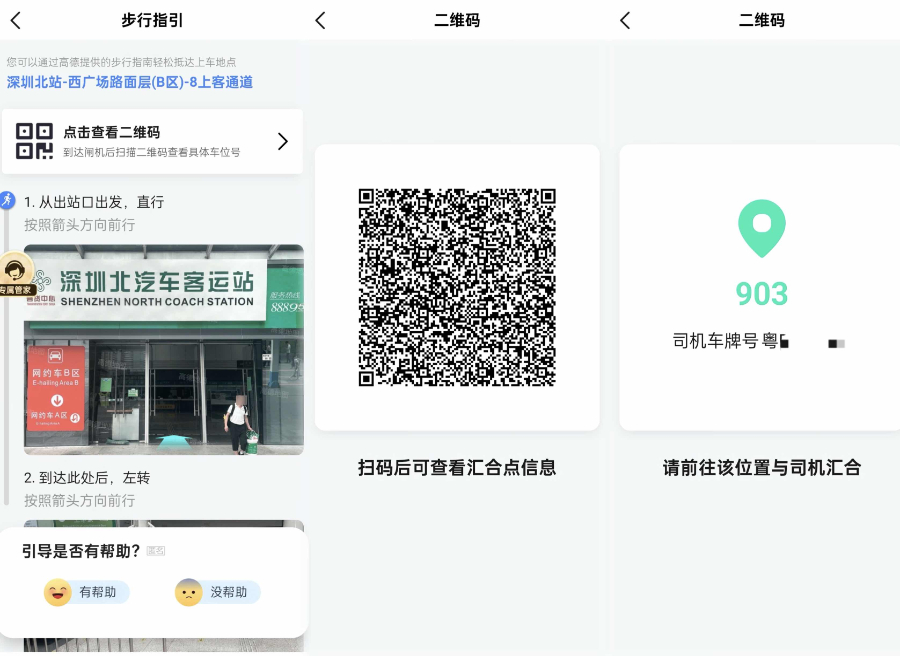Open the 专属管家 assistant avatar
900x656 pixels.
[15, 273]
